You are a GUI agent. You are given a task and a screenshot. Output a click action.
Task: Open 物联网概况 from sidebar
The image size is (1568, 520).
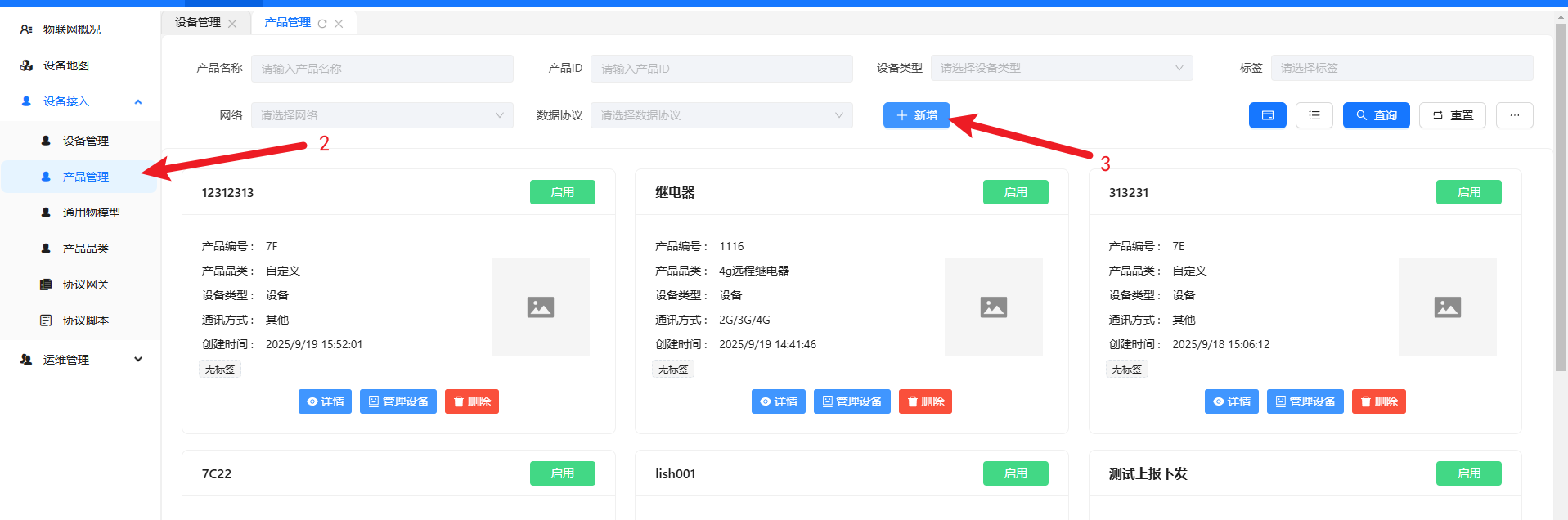tap(71, 29)
